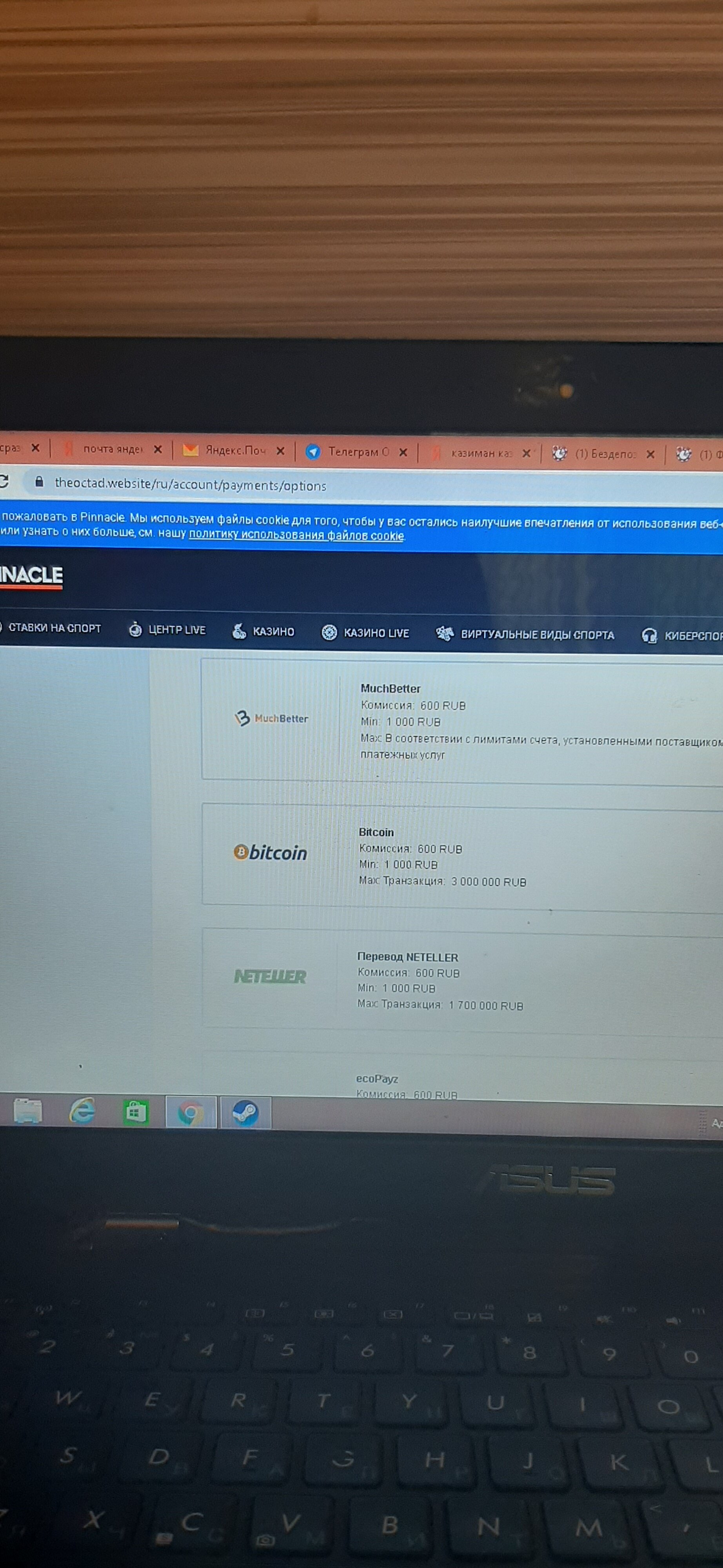The width and height of the screenshot is (723, 1568).
Task: Open the cookie policy link
Action: pos(296,535)
